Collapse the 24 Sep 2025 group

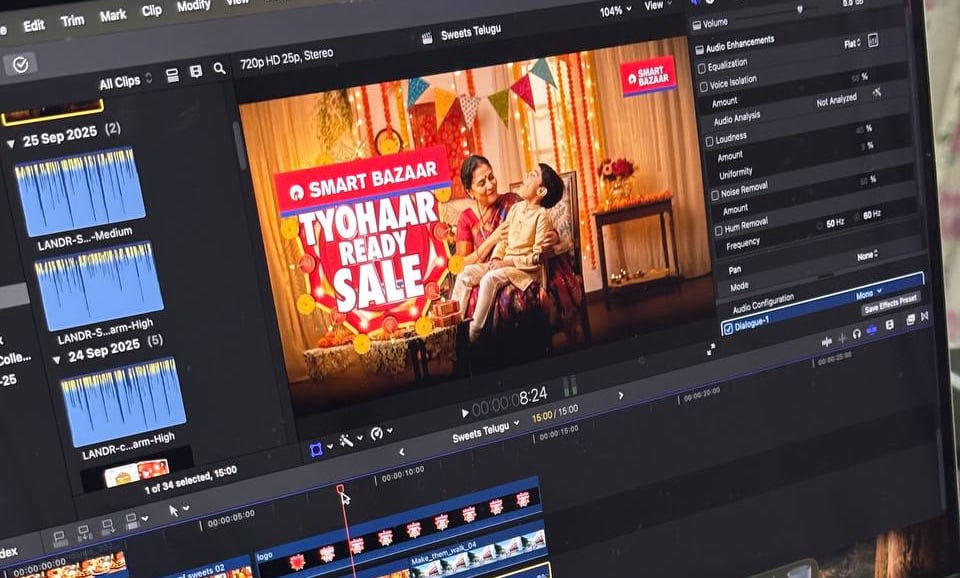click(x=56, y=359)
